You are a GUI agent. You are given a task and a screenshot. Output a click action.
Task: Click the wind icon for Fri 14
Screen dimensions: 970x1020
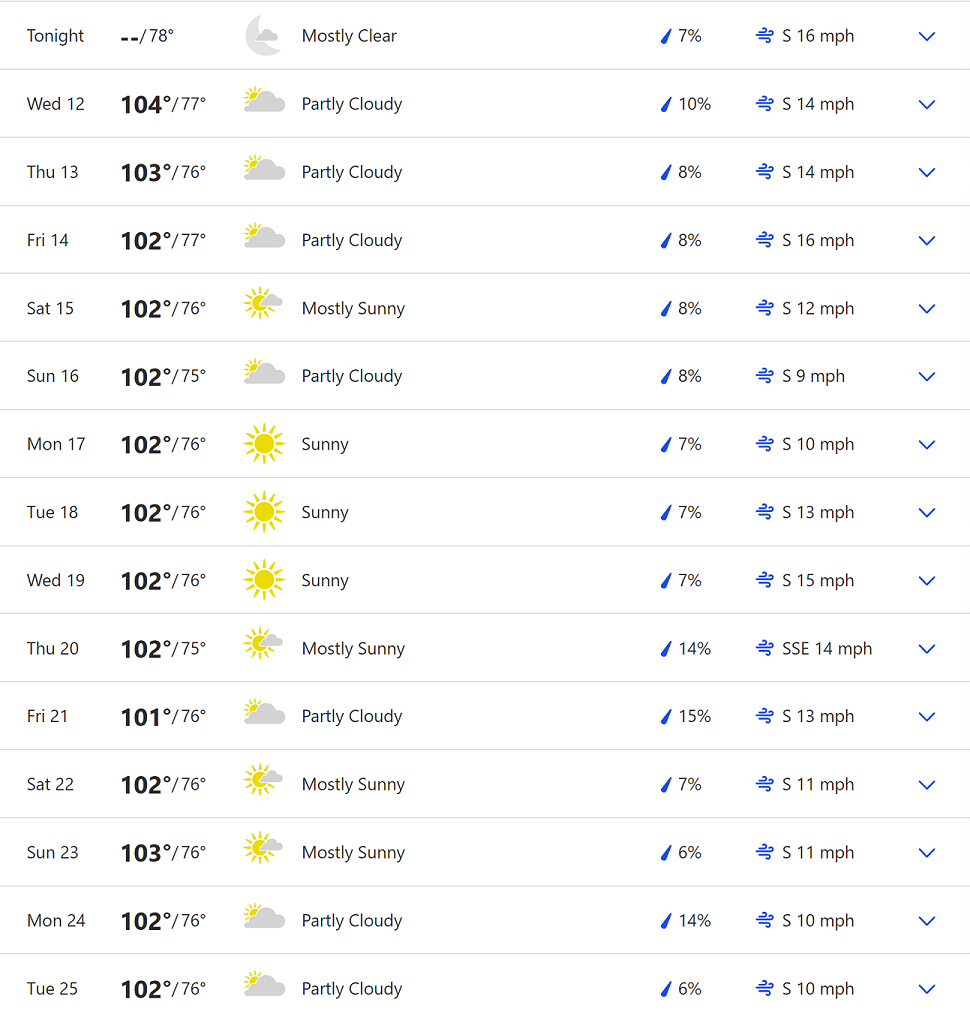pyautogui.click(x=765, y=240)
